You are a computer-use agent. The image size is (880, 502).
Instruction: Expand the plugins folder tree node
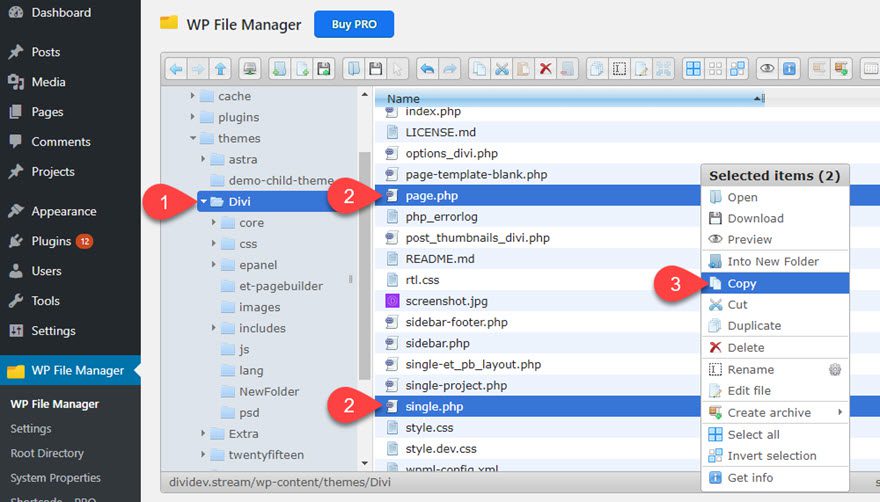point(192,117)
